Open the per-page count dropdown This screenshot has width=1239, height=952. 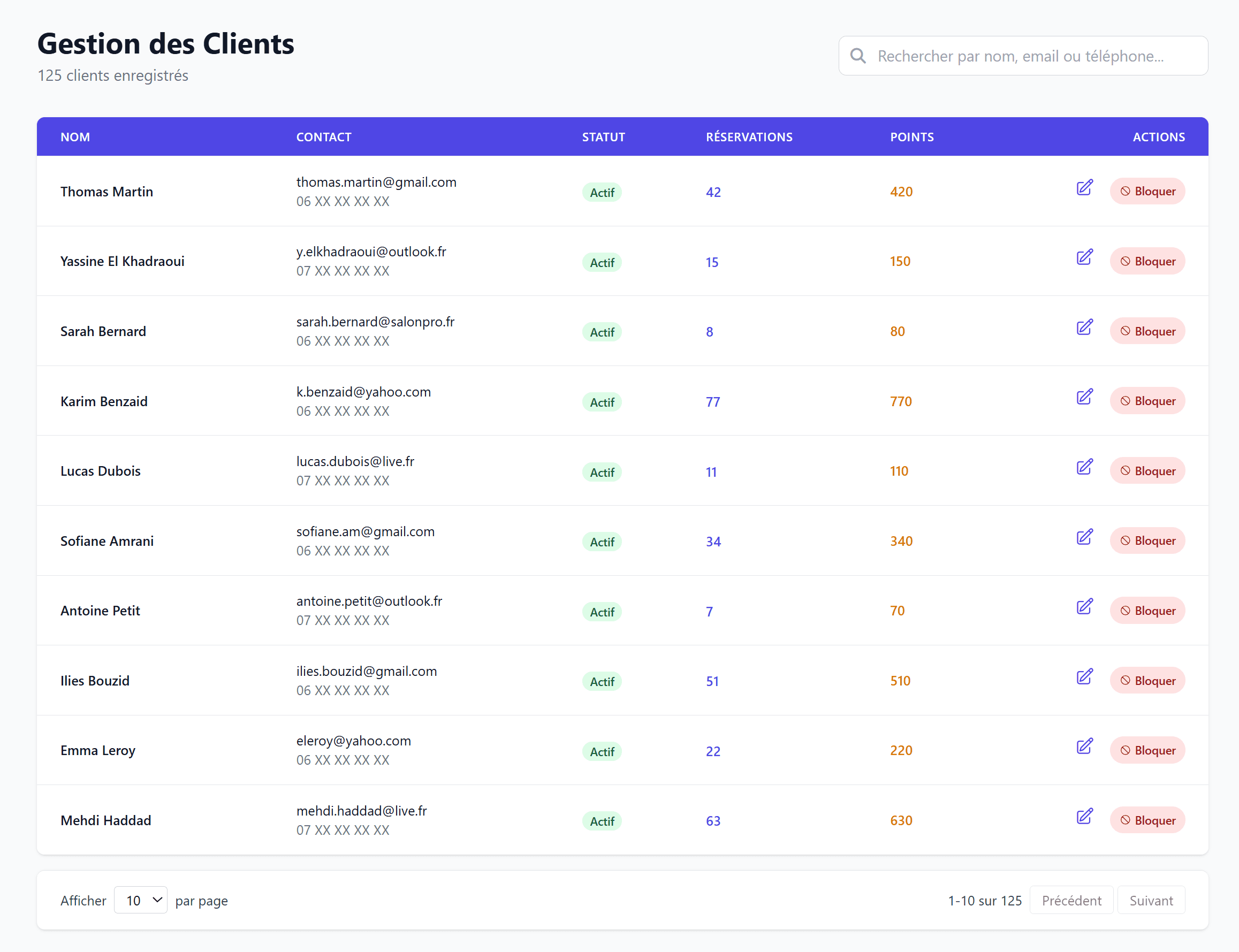point(140,900)
